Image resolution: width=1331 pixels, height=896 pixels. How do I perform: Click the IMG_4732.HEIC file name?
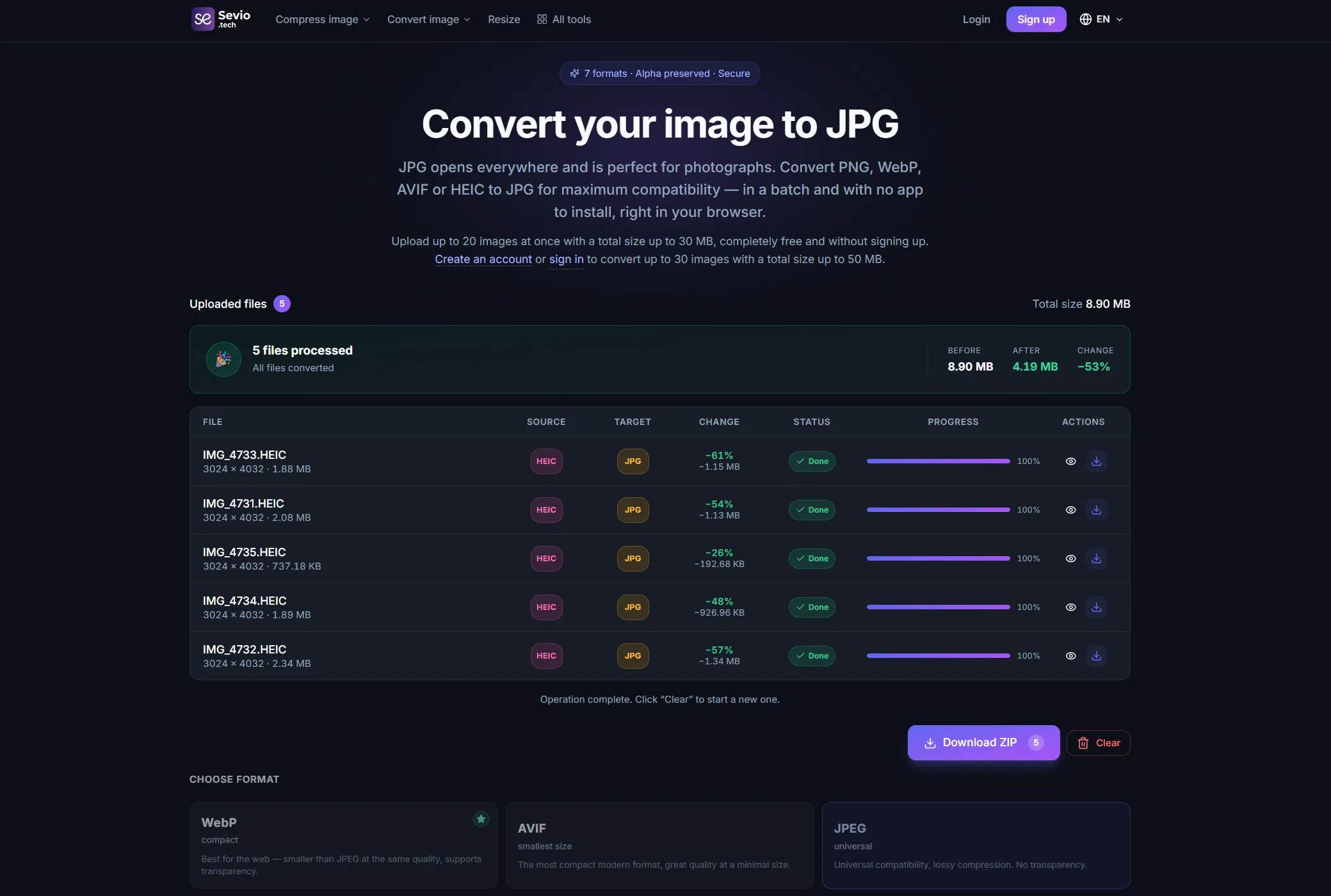tap(245, 650)
